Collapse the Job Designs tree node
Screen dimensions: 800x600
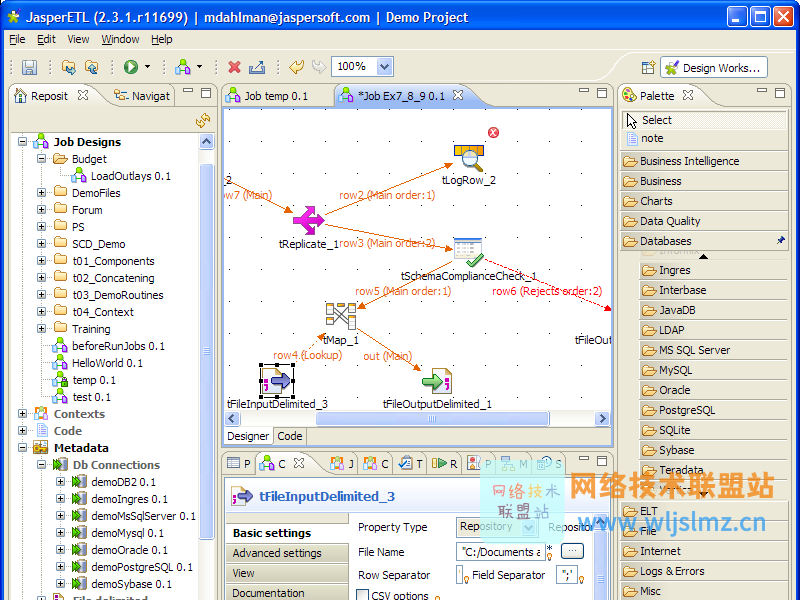click(x=22, y=141)
